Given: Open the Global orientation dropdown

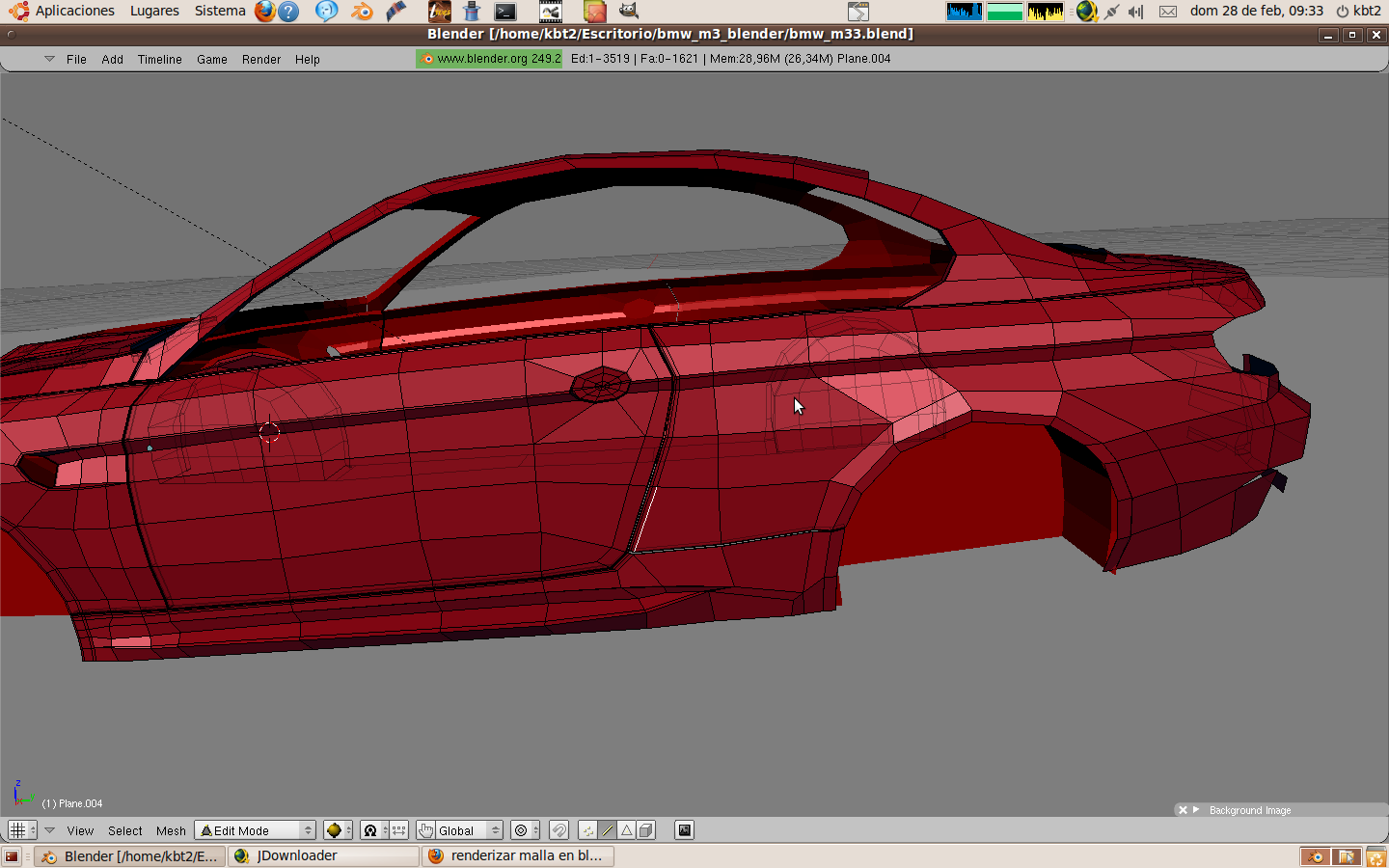Looking at the screenshot, I should point(469,830).
